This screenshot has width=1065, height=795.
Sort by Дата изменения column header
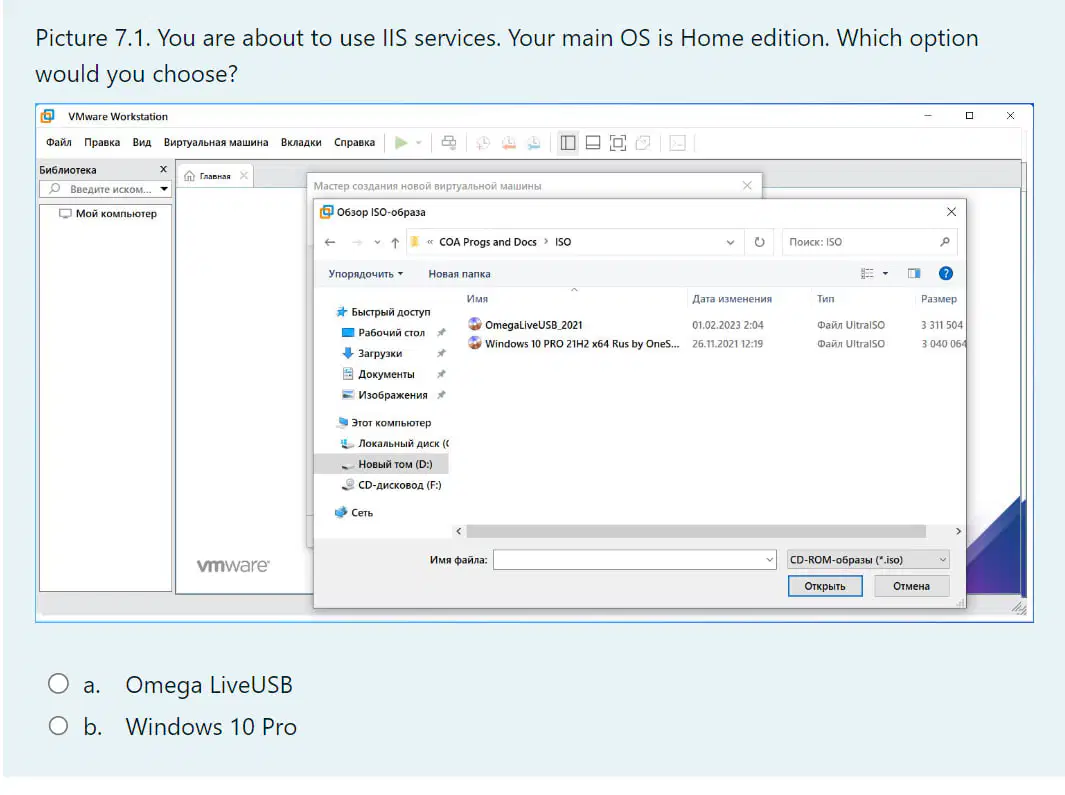point(732,298)
